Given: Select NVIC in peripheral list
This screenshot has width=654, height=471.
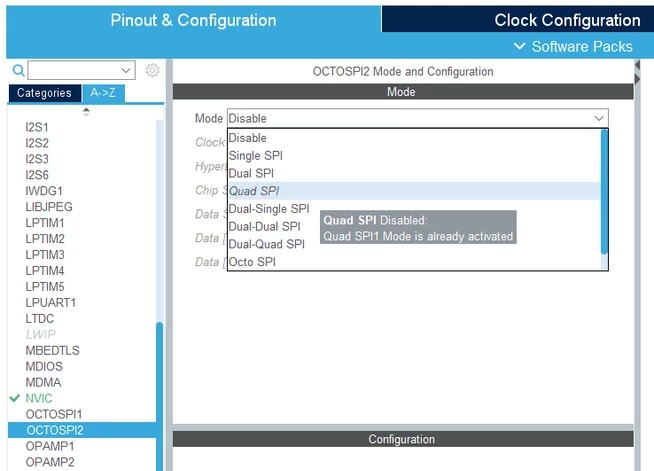Looking at the screenshot, I should coord(39,398).
